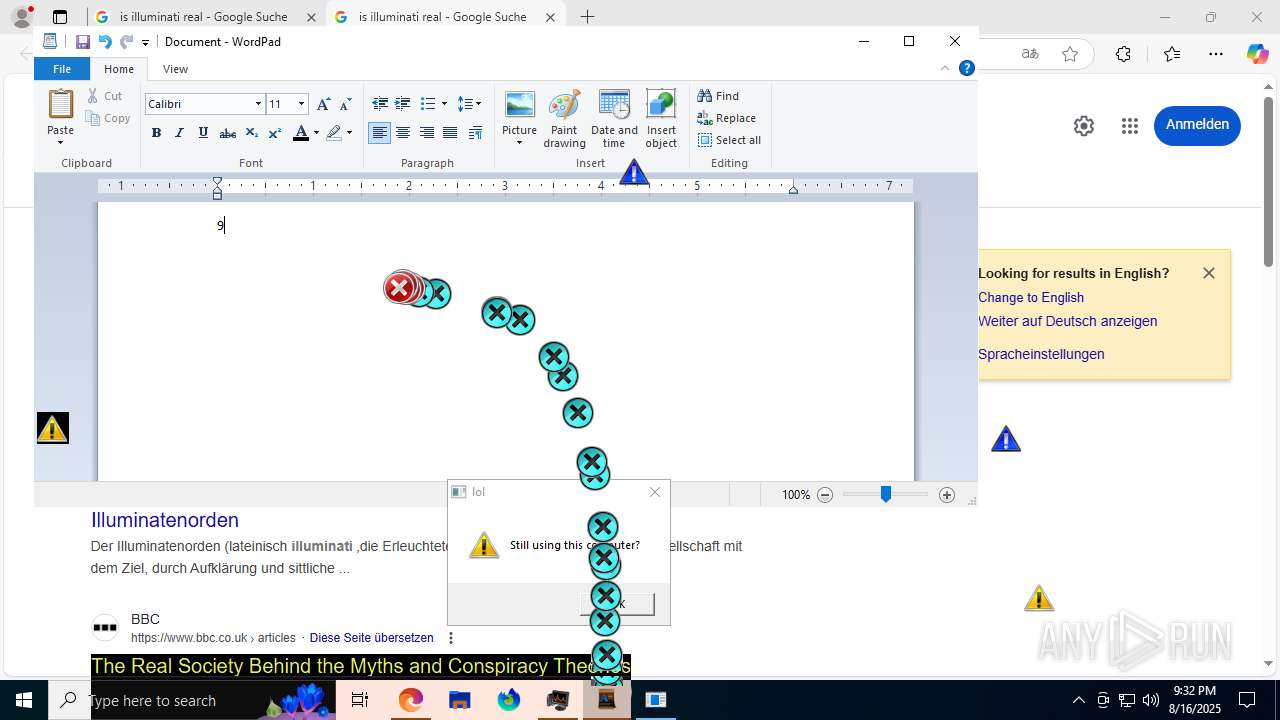Open Google apps grid in Edge

tap(1130, 126)
